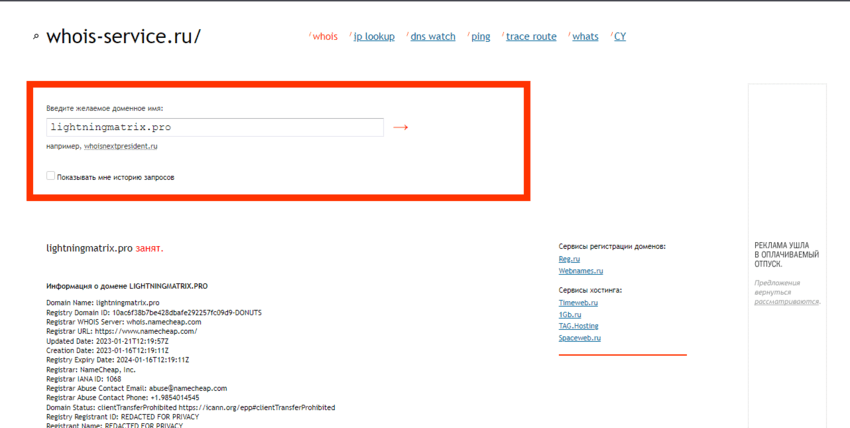The width and height of the screenshot is (850, 428).
Task: Open the CY menu item
Action: (620, 36)
